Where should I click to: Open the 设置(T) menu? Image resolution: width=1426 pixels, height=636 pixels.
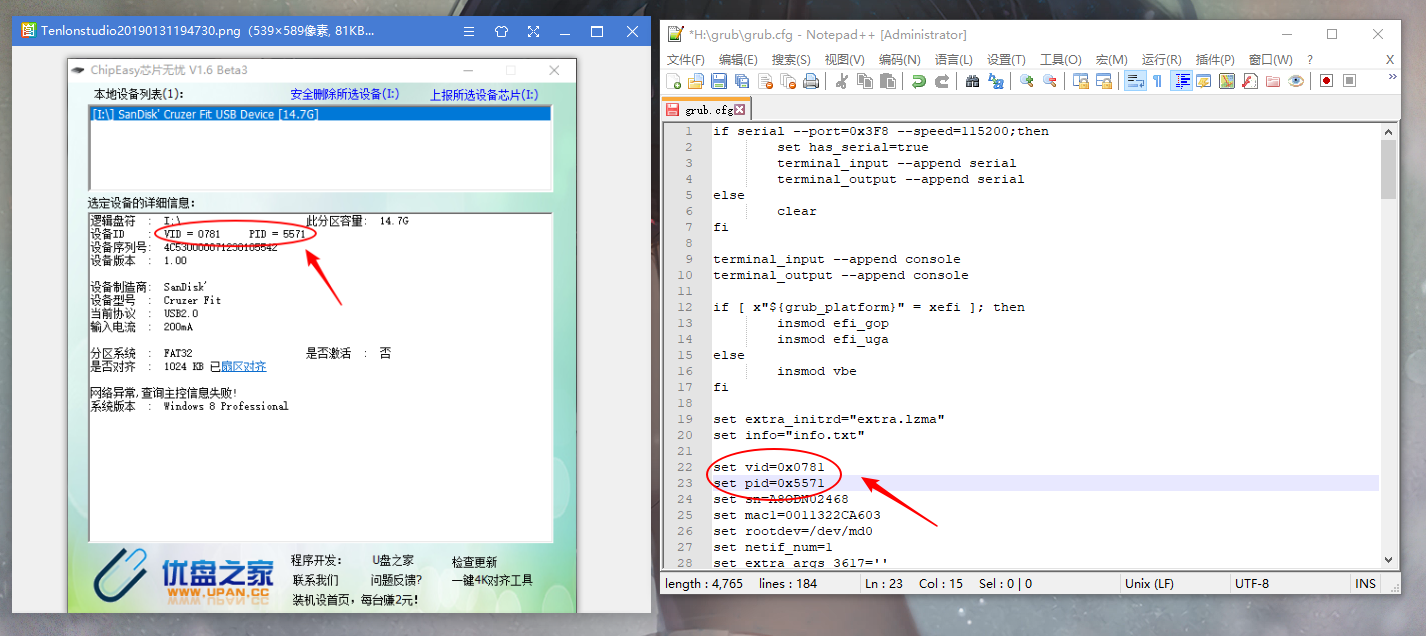coord(1006,60)
